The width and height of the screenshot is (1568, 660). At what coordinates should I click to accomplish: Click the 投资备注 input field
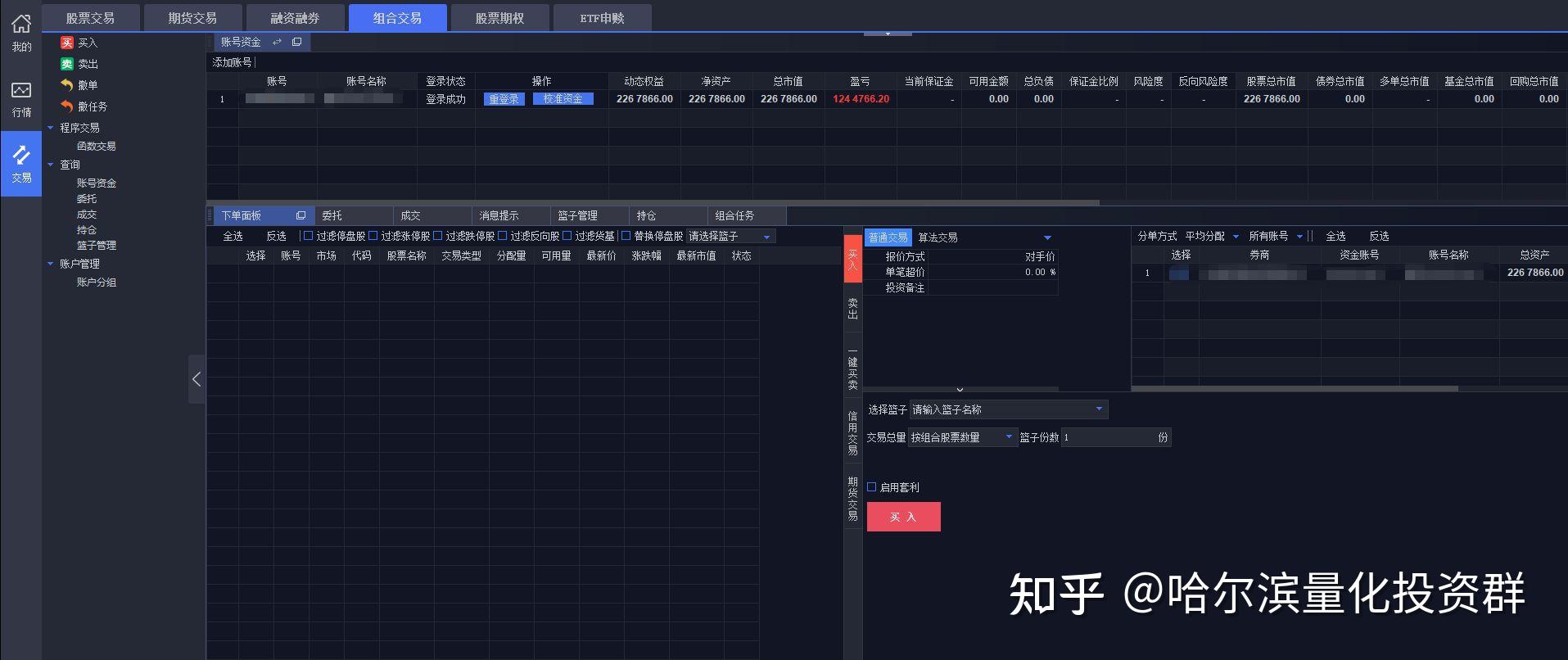[992, 287]
